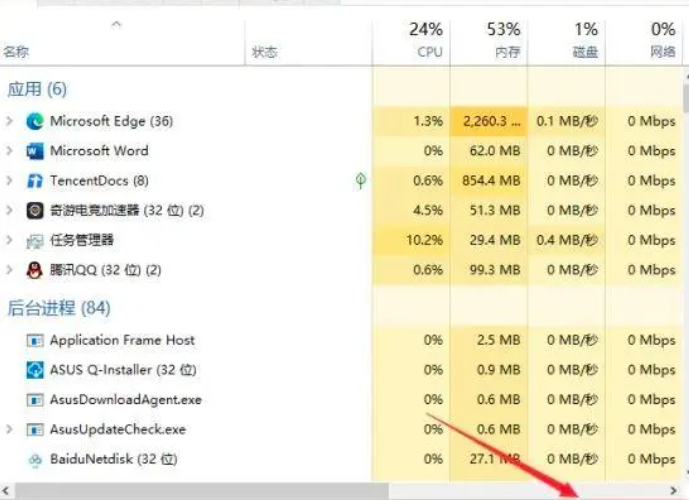The height and width of the screenshot is (500, 689).
Task: Click the 任务管理器 process icon
Action: click(35, 240)
